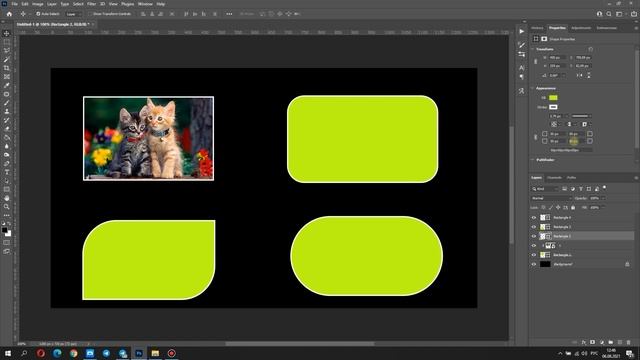640x360 pixels.
Task: Toggle the layer filter on/off switch
Action: pos(604,188)
